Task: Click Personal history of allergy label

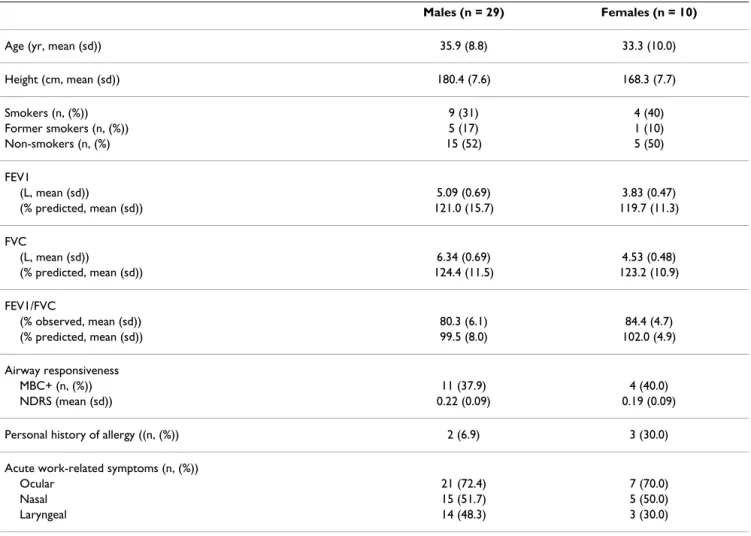Action: coord(91,435)
